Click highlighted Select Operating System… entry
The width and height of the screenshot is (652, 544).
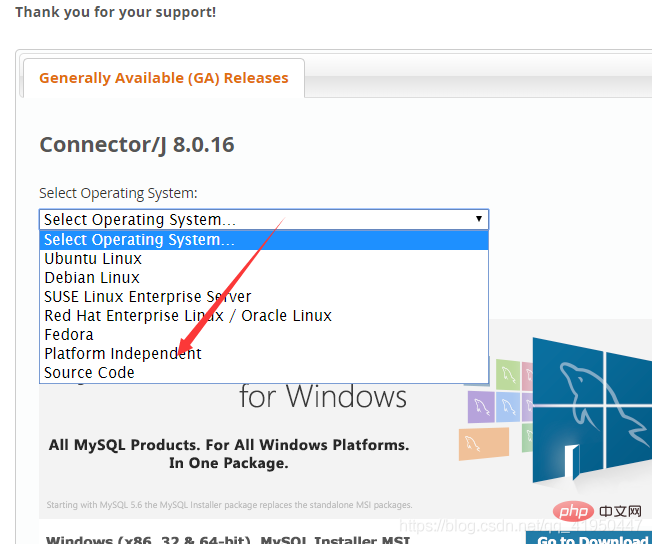264,240
